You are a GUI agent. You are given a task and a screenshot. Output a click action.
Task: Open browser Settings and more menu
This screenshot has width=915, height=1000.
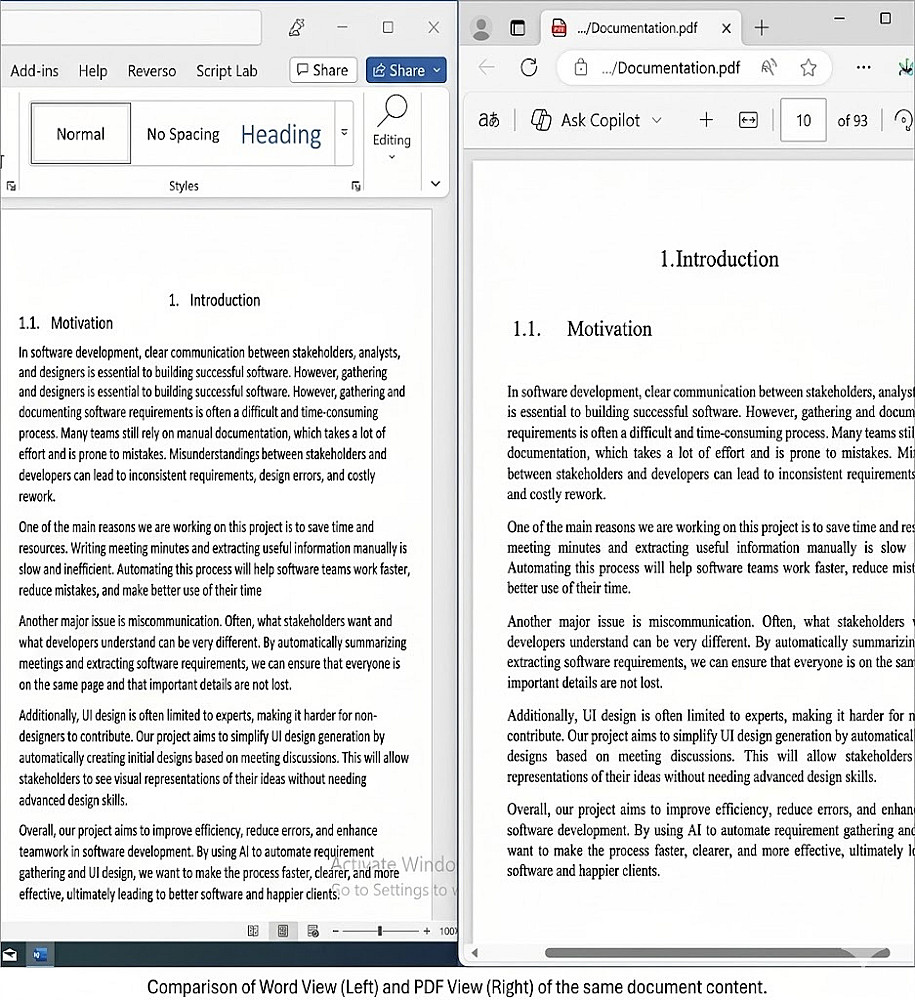coord(863,68)
